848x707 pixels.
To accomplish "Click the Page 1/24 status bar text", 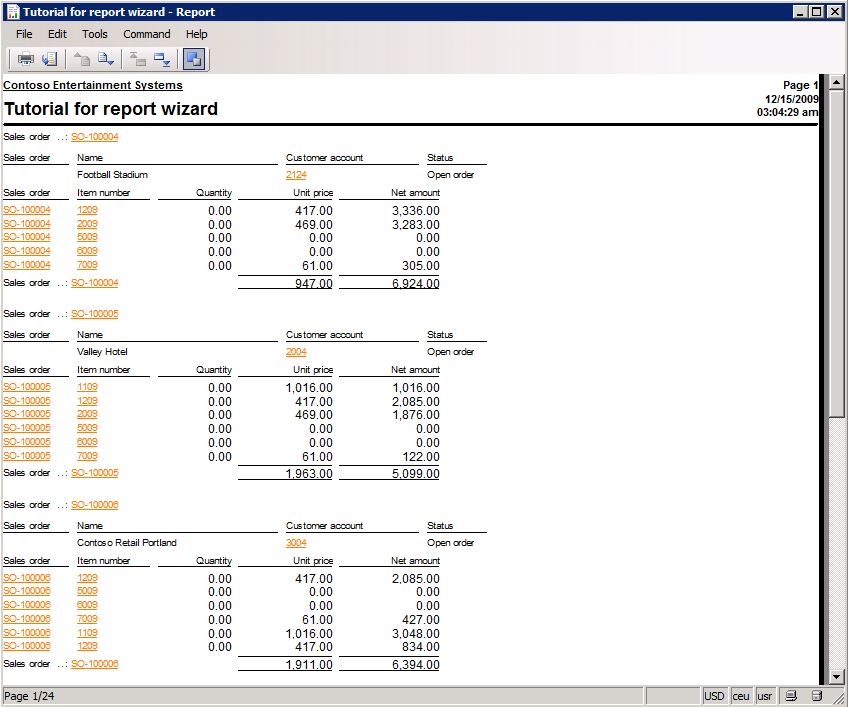I will click(x=29, y=696).
